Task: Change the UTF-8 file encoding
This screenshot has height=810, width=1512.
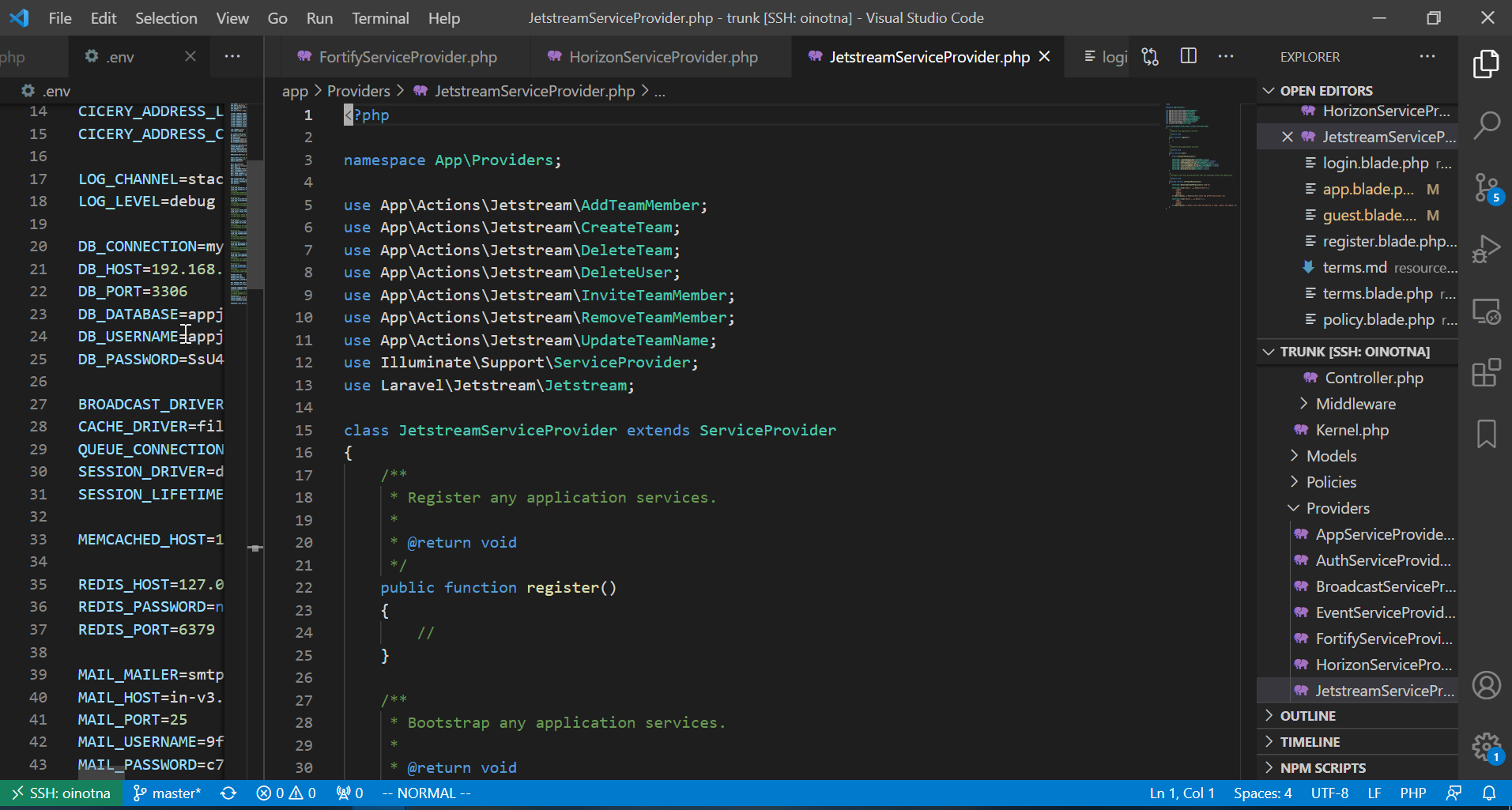Action: coord(1330,793)
